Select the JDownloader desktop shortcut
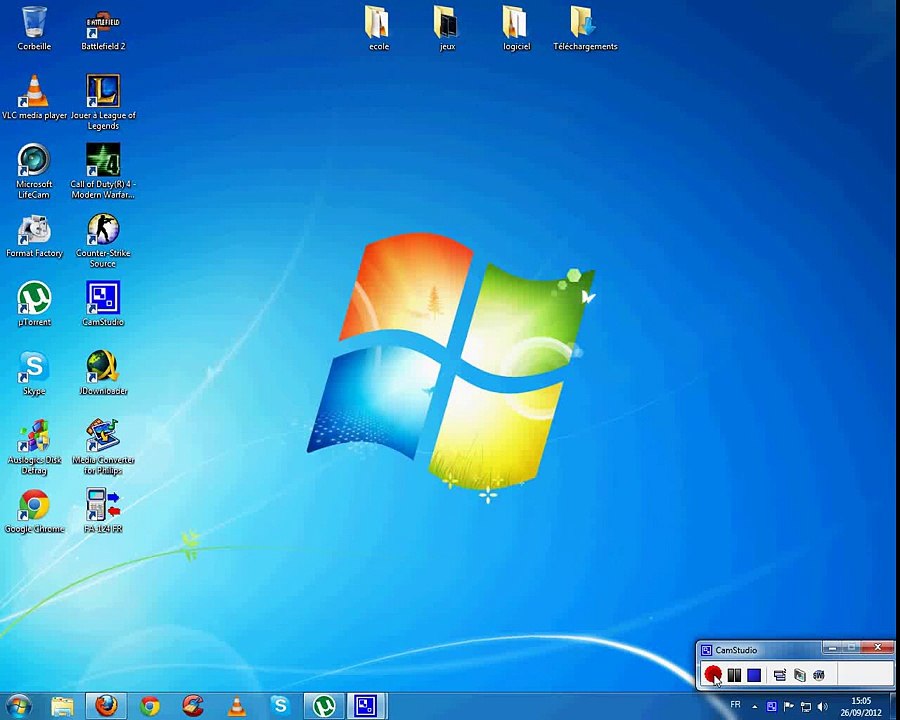Image resolution: width=900 pixels, height=720 pixels. 103,373
